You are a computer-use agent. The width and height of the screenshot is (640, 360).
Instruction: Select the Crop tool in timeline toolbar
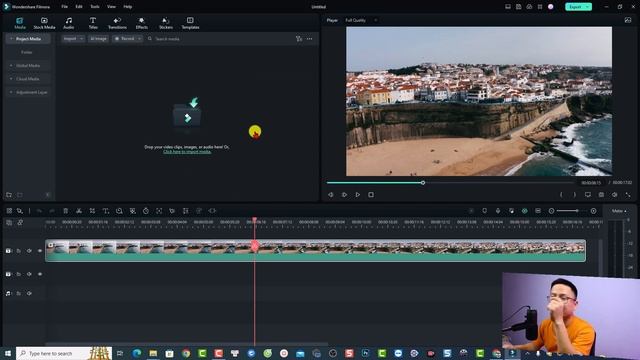(x=92, y=211)
